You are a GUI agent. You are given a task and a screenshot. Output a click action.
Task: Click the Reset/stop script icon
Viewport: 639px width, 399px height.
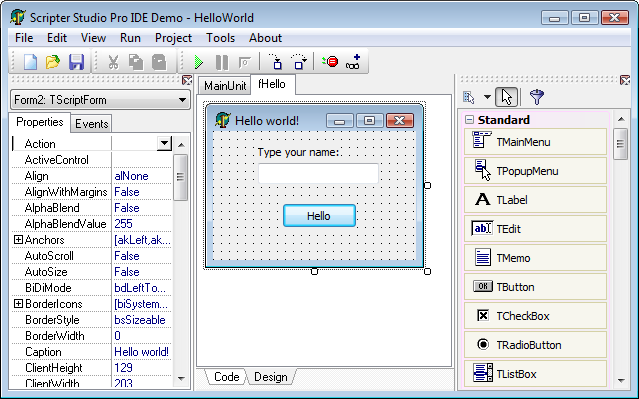pyautogui.click(x=245, y=62)
